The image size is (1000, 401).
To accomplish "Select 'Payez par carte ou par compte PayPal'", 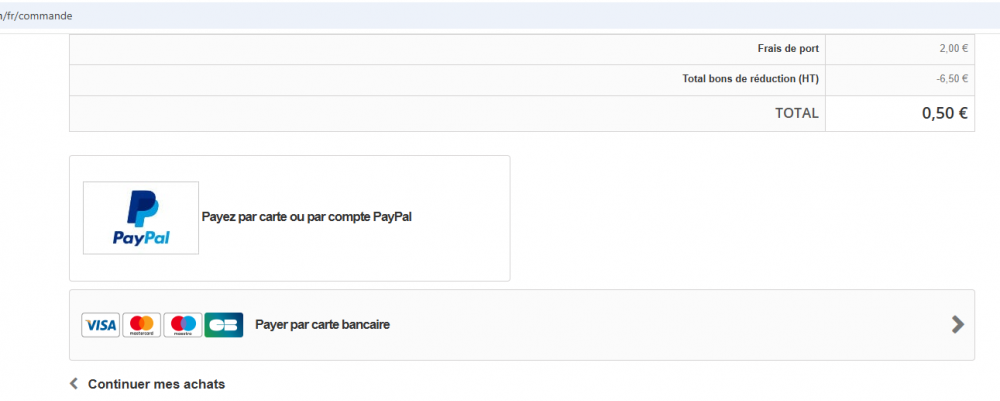I will [x=307, y=216].
